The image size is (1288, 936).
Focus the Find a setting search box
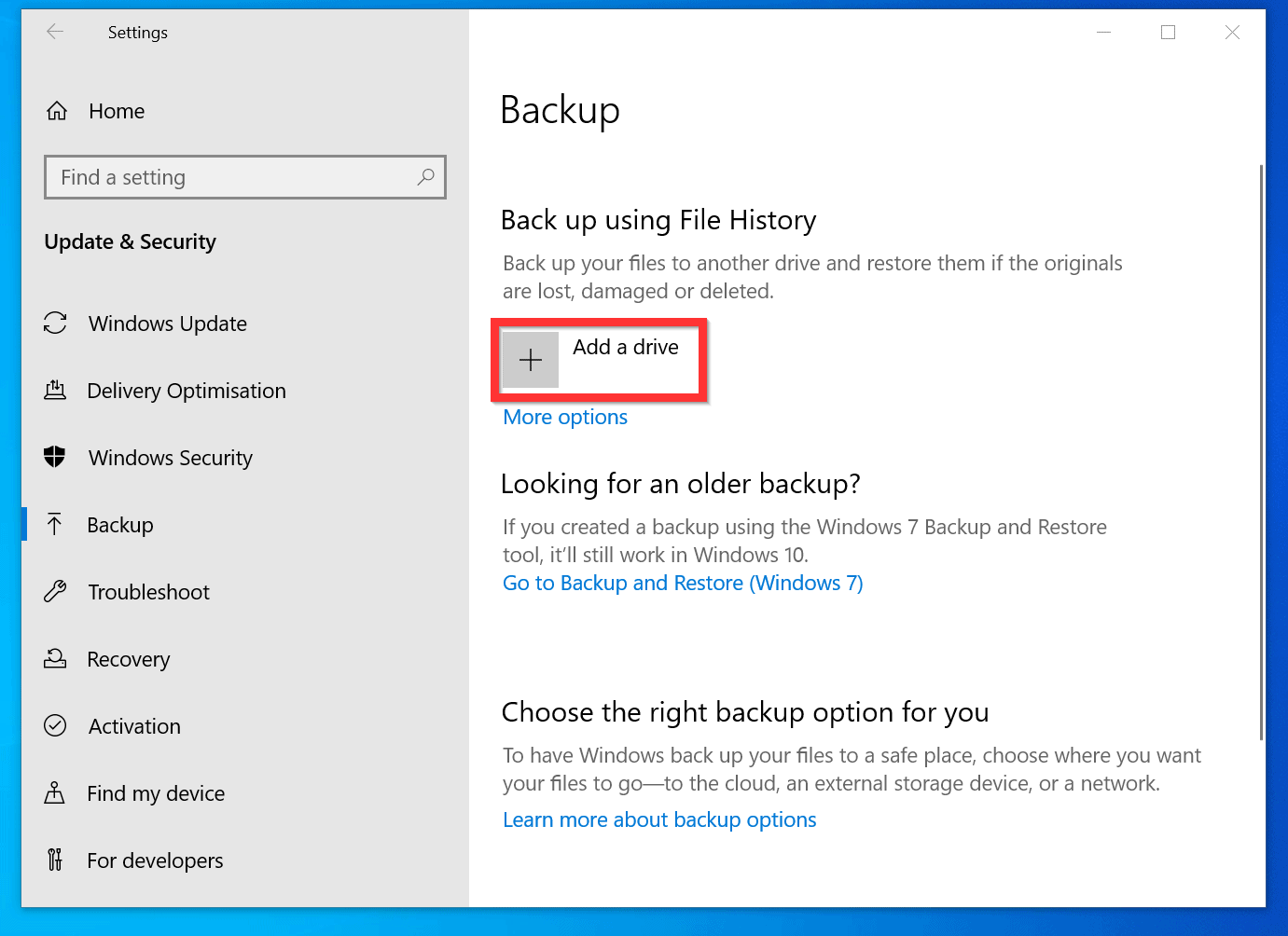(245, 177)
